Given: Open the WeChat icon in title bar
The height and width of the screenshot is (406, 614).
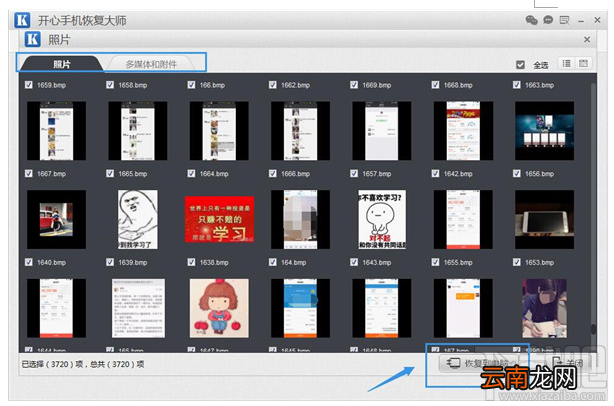Looking at the screenshot, I should click(x=531, y=20).
